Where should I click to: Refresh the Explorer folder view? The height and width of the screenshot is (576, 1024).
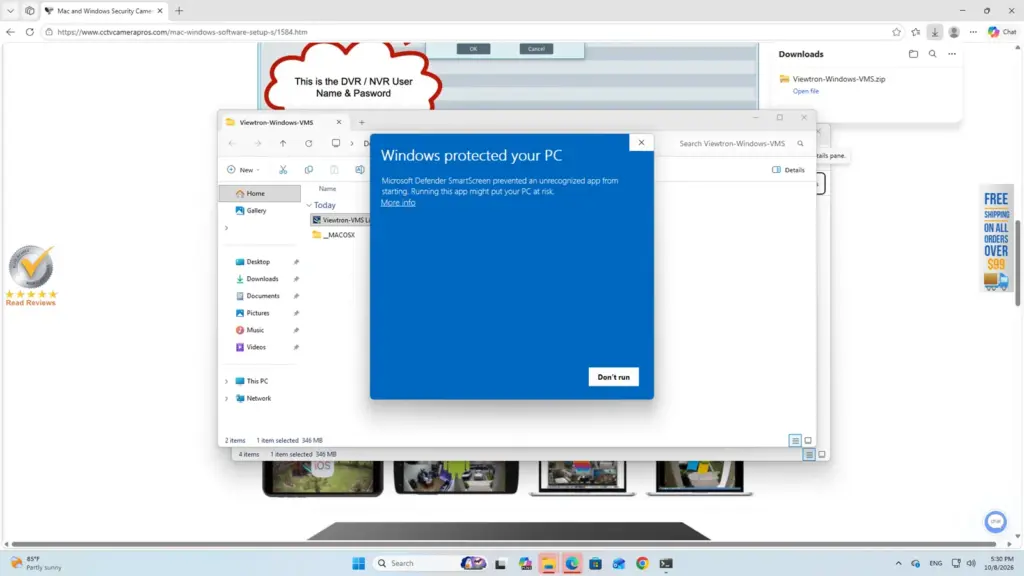(x=308, y=143)
